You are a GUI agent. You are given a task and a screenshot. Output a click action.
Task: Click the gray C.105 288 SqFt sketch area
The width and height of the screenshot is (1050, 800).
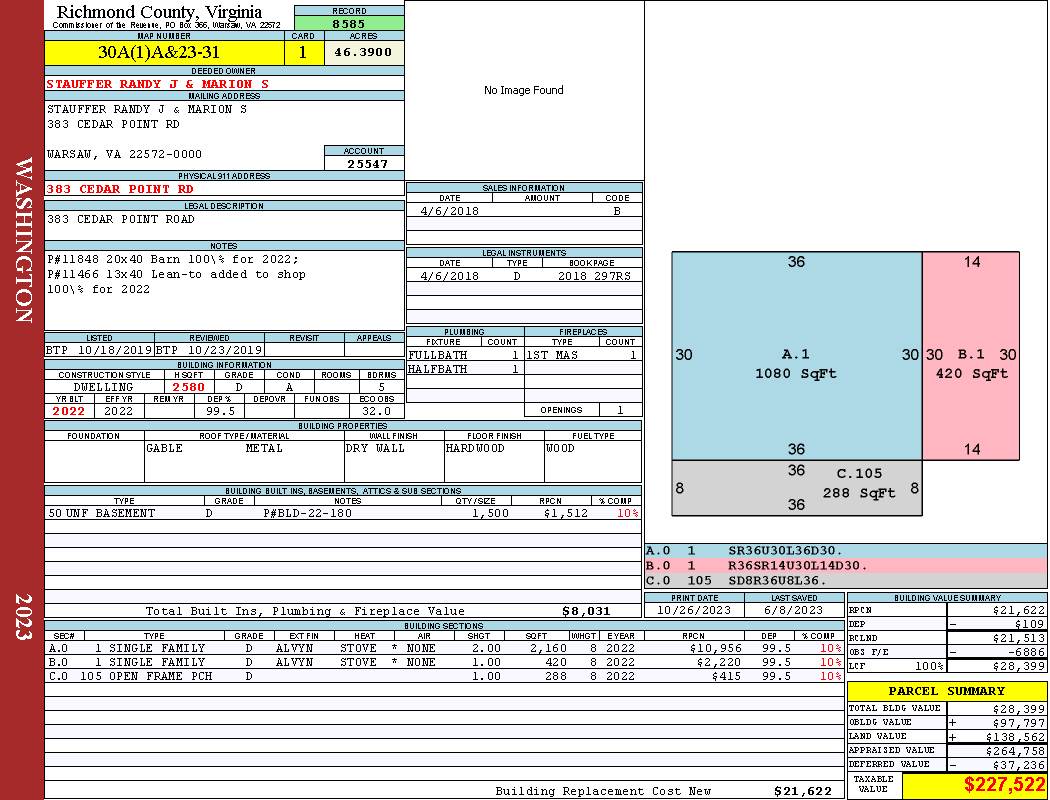[796, 488]
